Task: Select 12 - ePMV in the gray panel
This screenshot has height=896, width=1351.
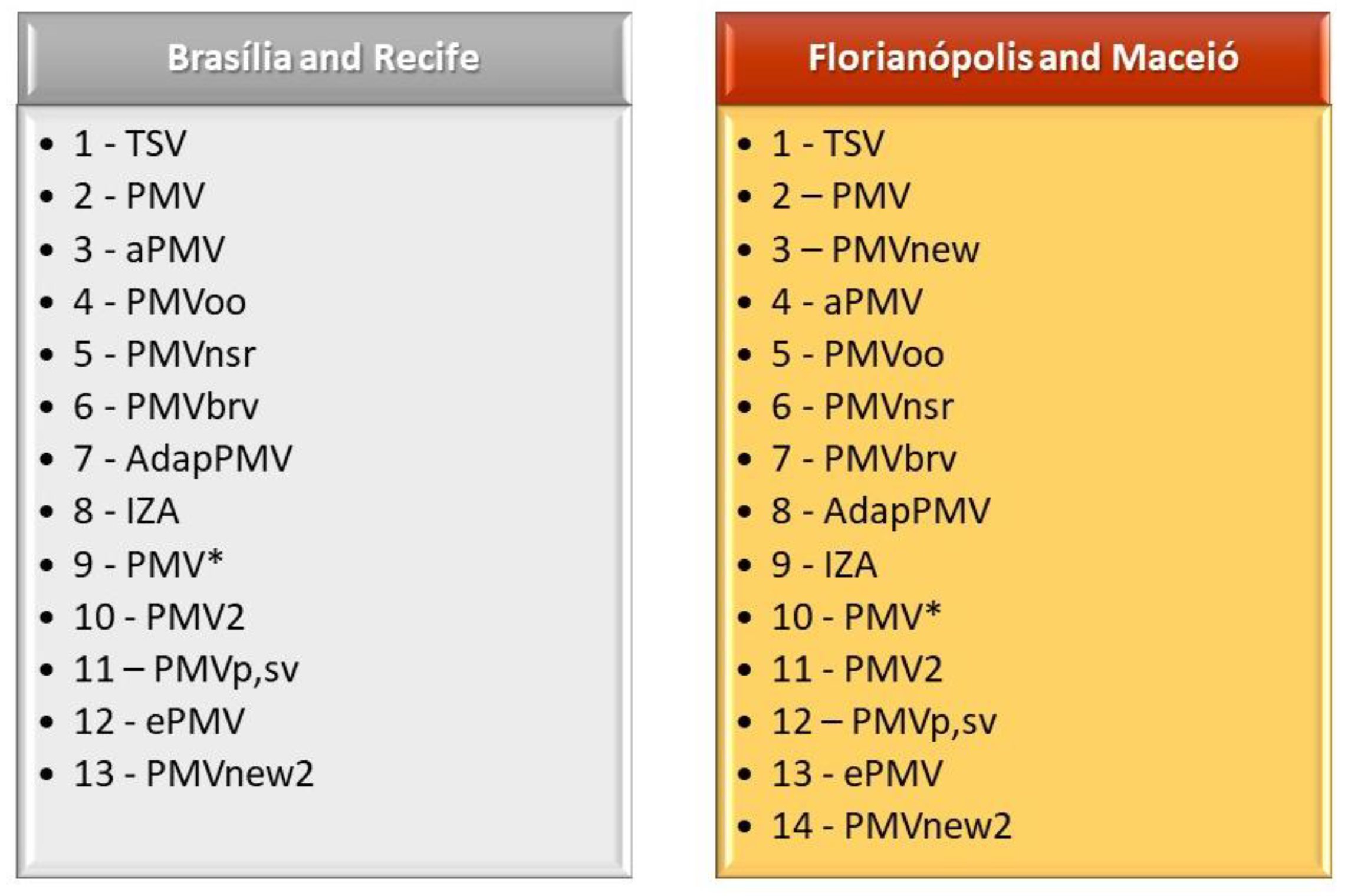Action: (159, 721)
